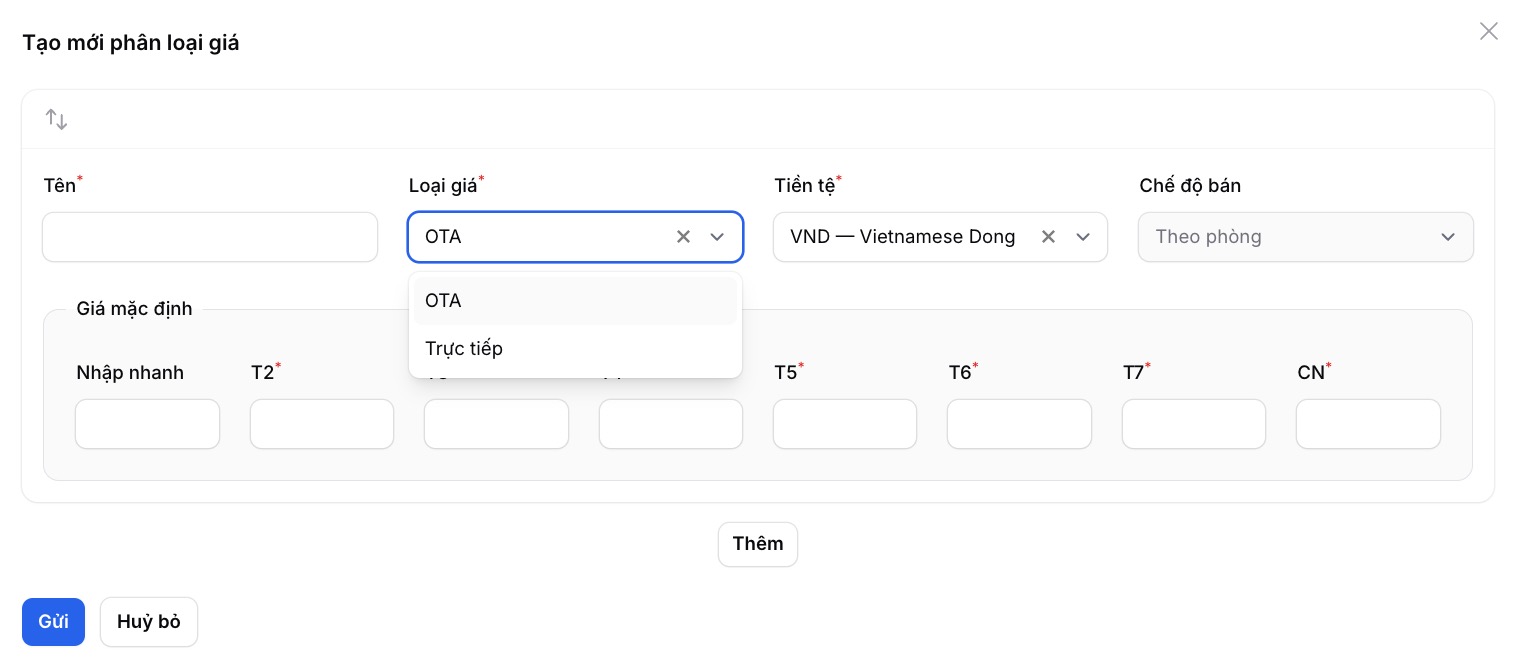
Task: Focus the CN price input field
Action: coord(1368,424)
